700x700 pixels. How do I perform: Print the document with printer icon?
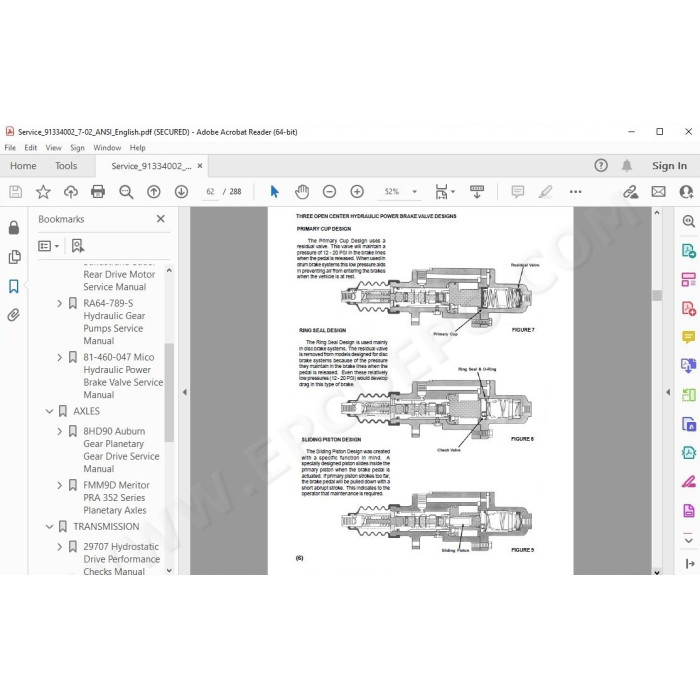pos(98,192)
